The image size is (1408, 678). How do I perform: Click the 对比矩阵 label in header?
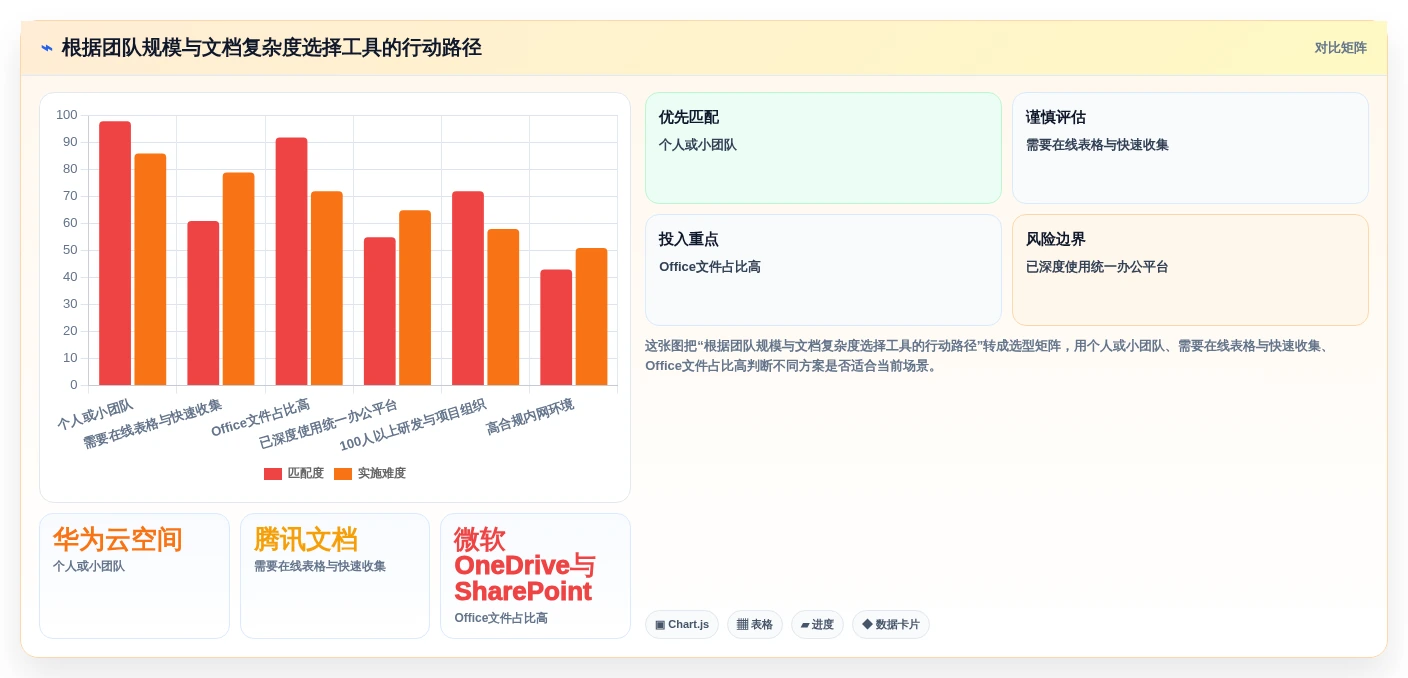point(1340,48)
